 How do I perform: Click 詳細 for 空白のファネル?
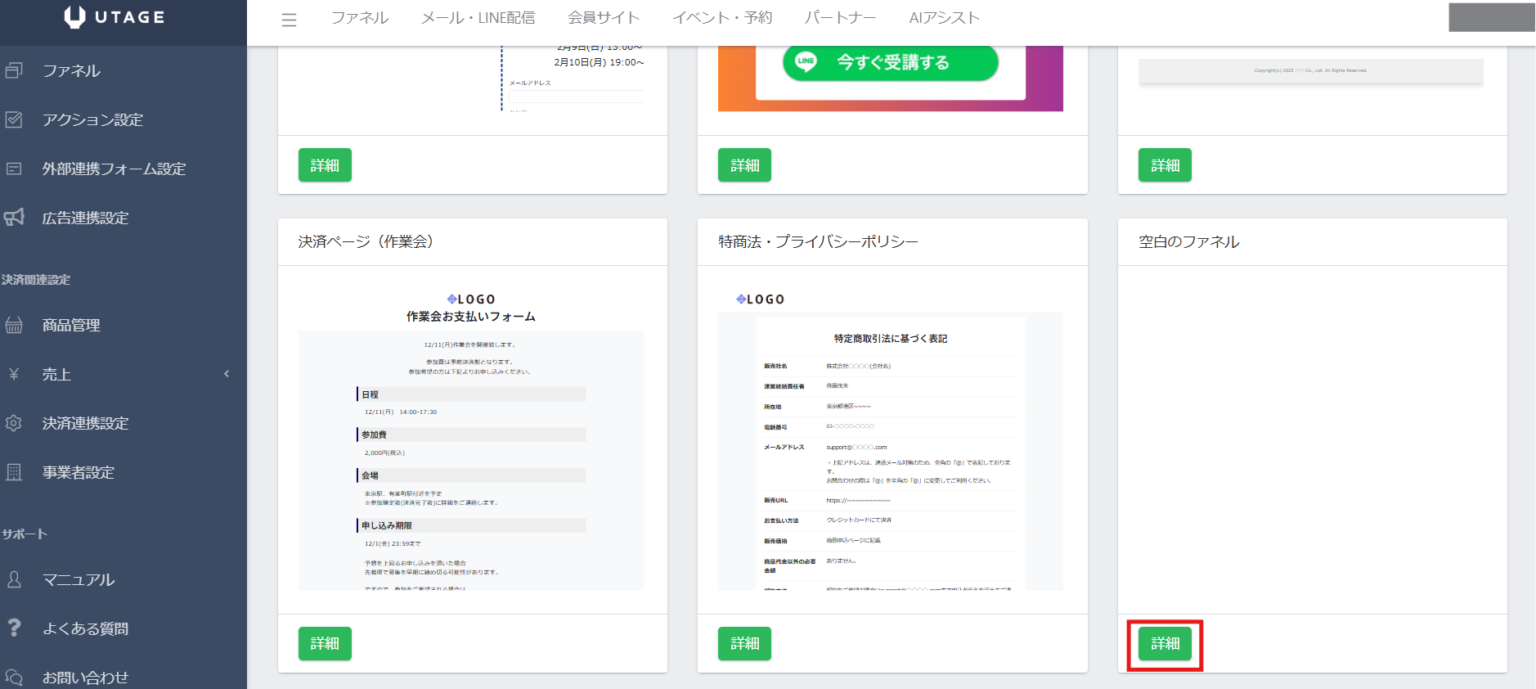1165,643
